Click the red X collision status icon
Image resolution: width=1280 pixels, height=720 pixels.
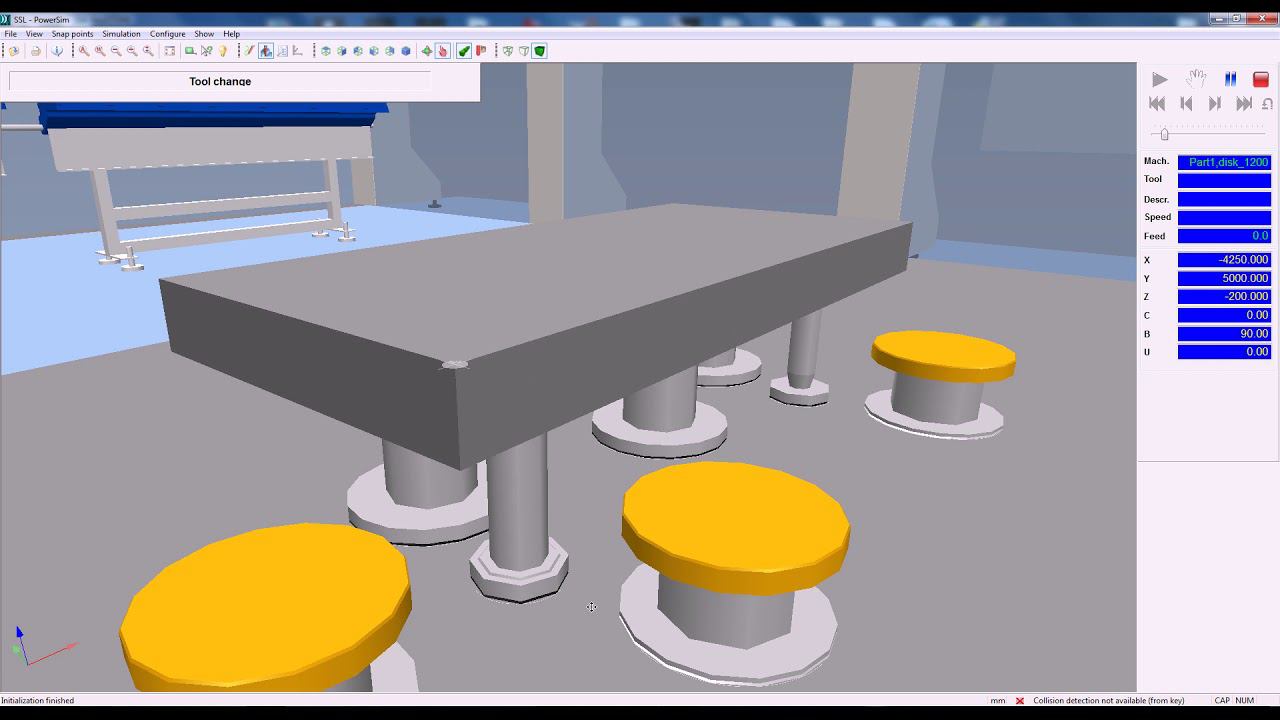tap(1020, 701)
